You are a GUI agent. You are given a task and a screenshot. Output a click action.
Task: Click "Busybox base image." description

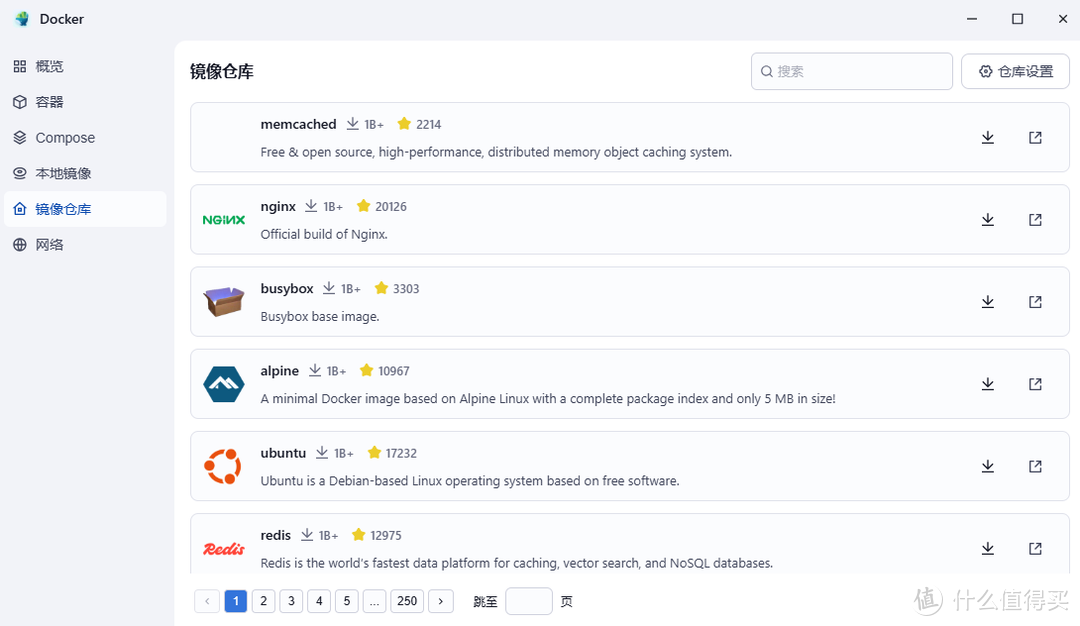[x=320, y=317]
